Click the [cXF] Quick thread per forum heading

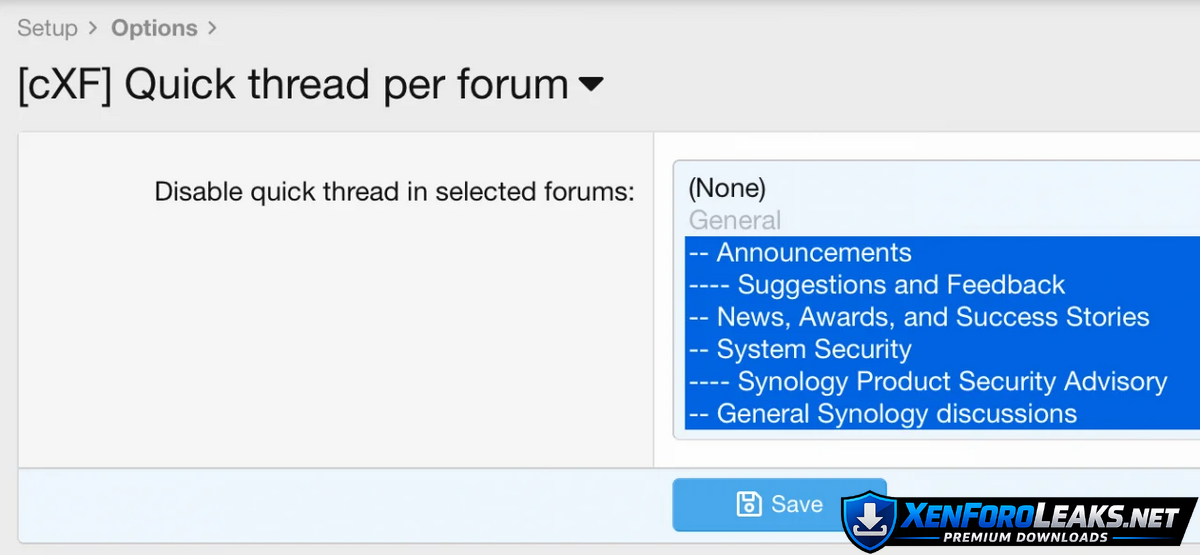click(293, 85)
